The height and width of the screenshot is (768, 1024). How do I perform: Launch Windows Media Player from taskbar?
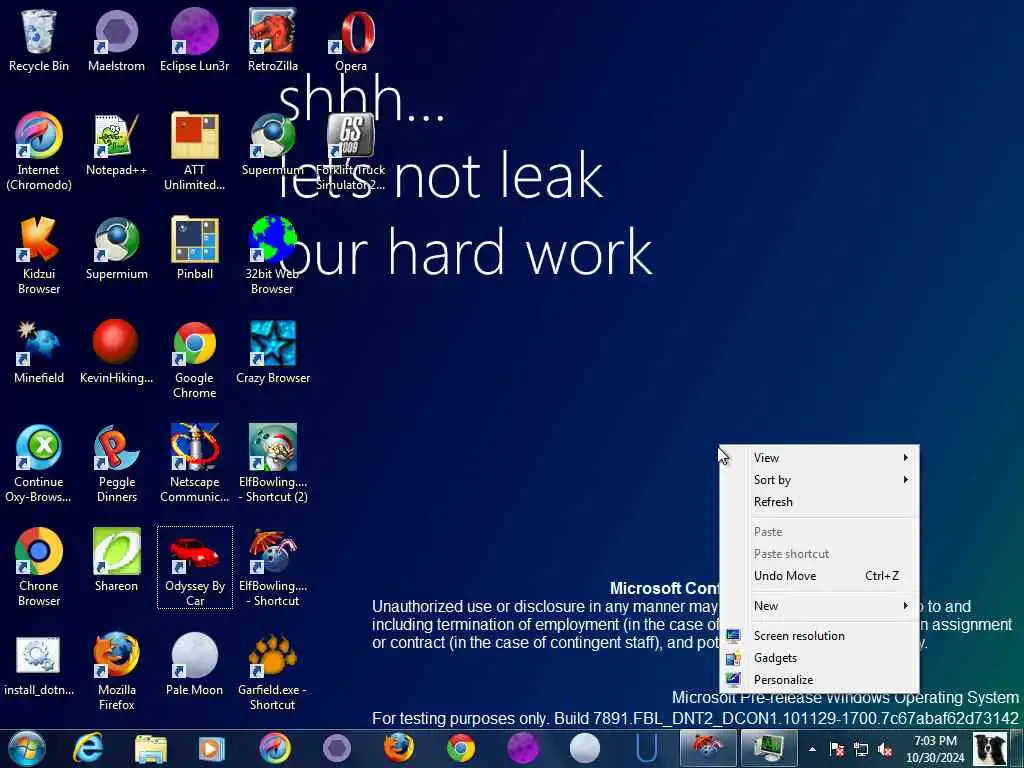[x=212, y=748]
